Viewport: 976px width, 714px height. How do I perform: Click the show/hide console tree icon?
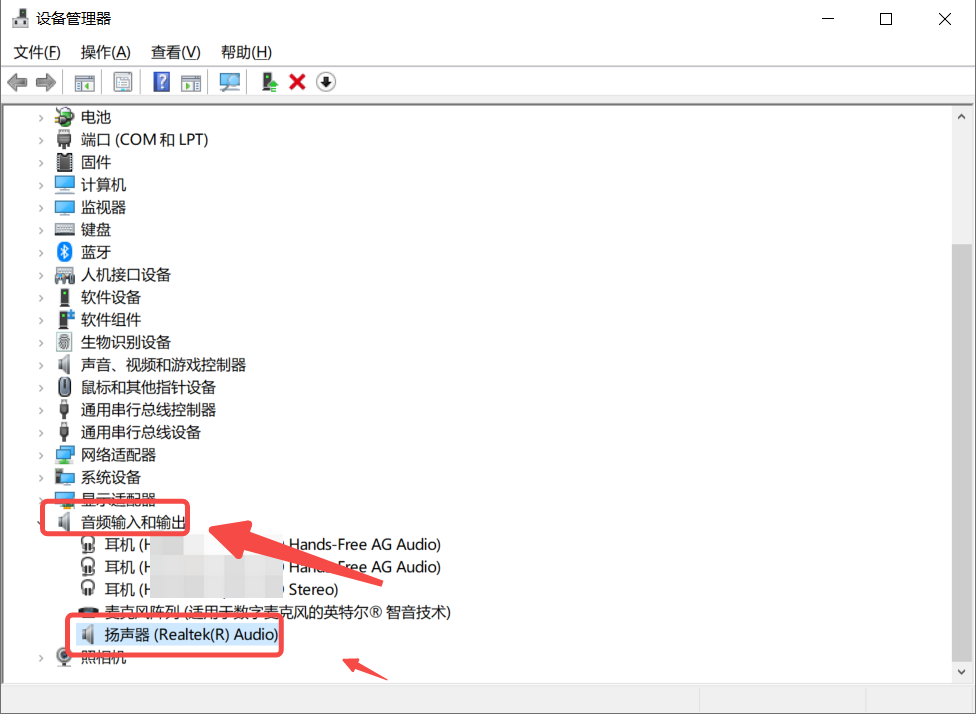click(x=84, y=82)
